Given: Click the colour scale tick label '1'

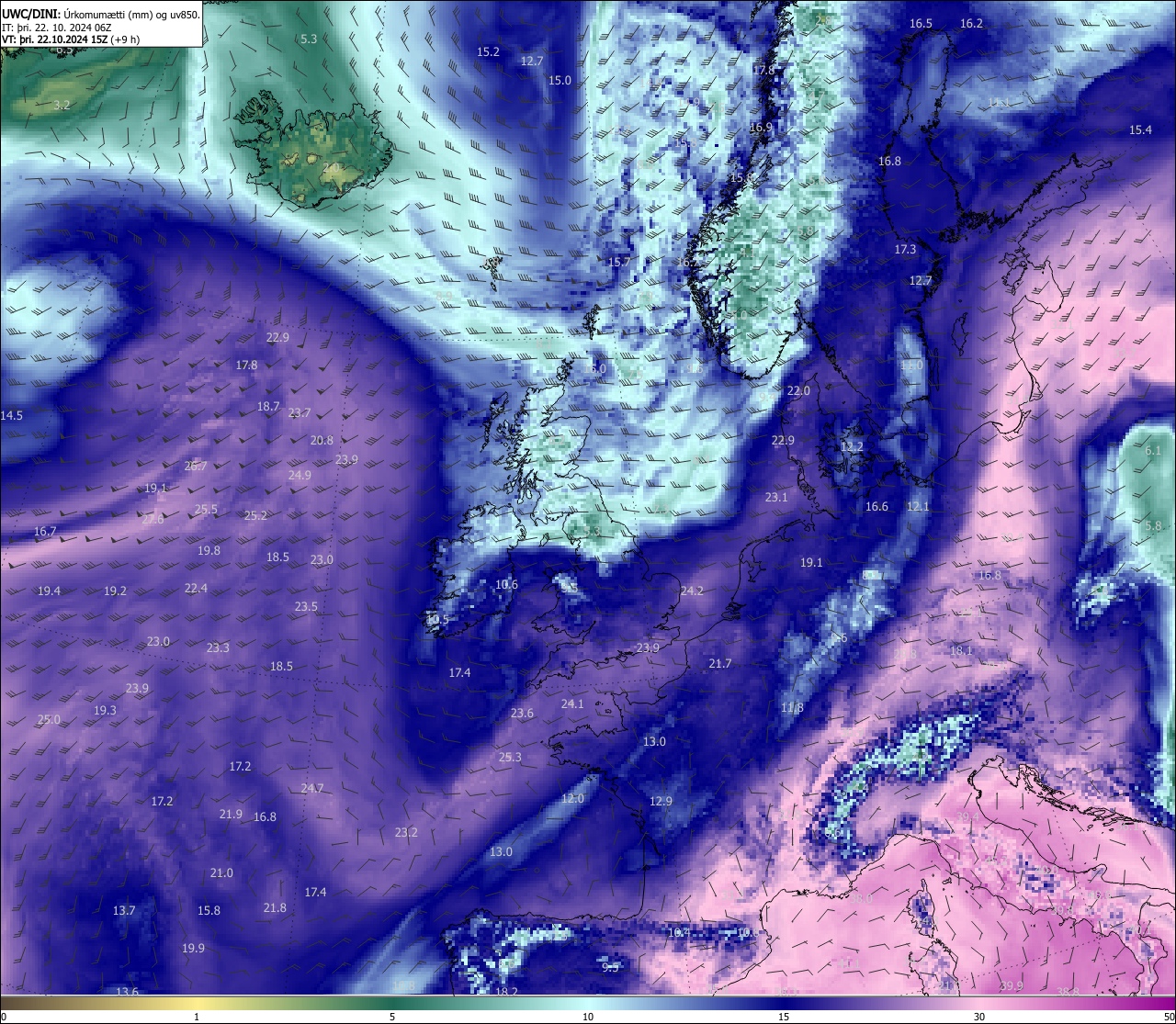Looking at the screenshot, I should [197, 1017].
